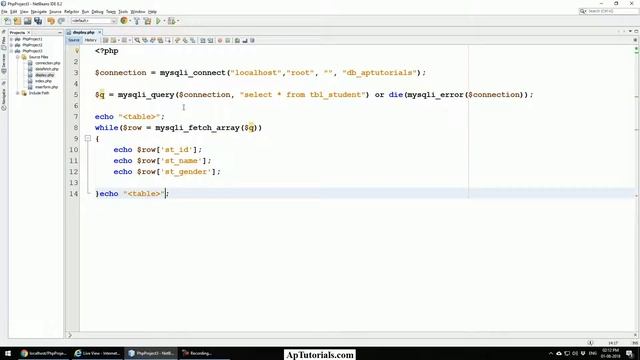Viewport: 640px width, 360px height.
Task: Click the Open Project toolbar icon
Action: pos(27,21)
